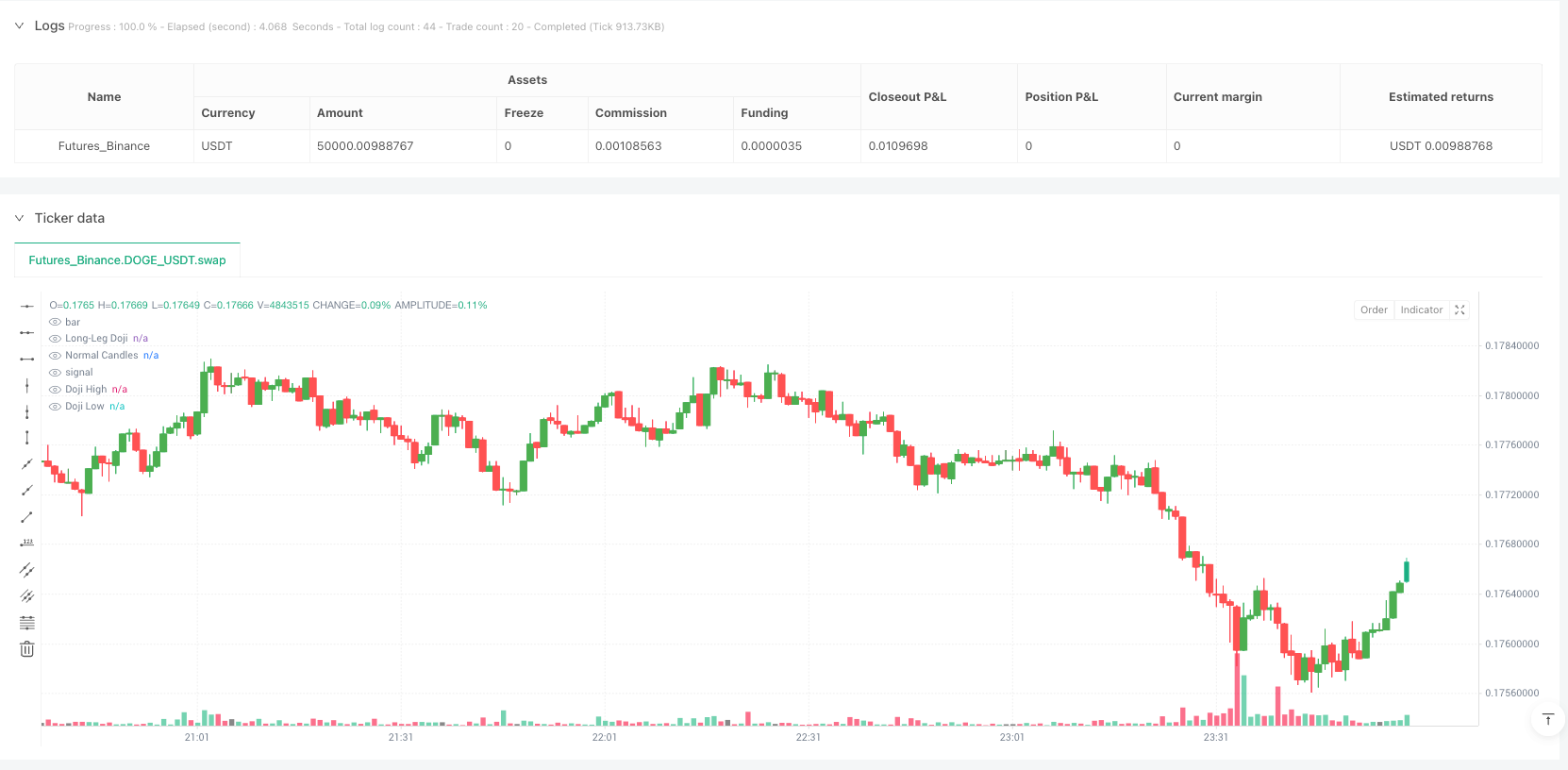The width and height of the screenshot is (1568, 770).
Task: Click the Indicator button on chart
Action: click(x=1421, y=310)
